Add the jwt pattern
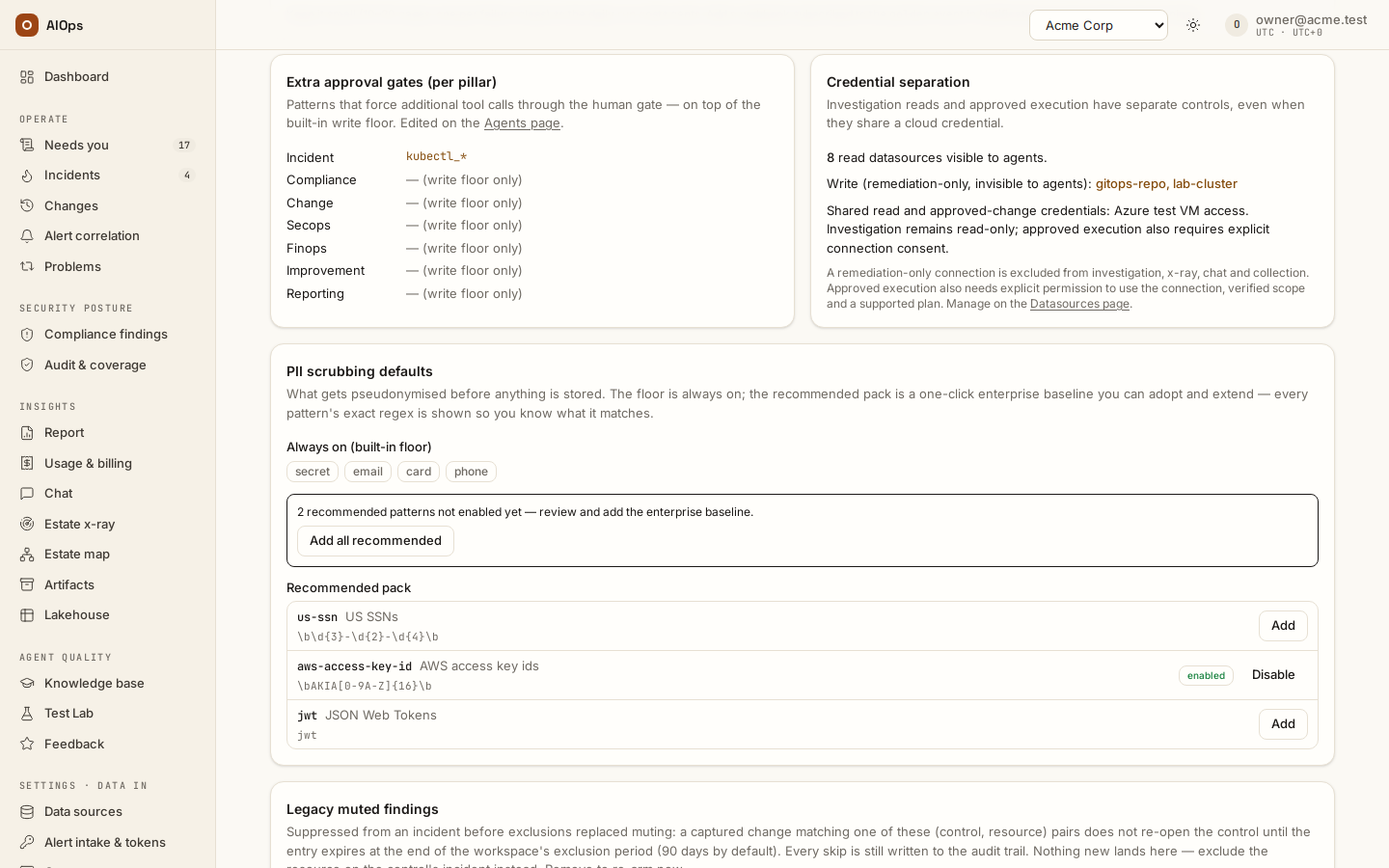This screenshot has height=868, width=1389. point(1283,724)
